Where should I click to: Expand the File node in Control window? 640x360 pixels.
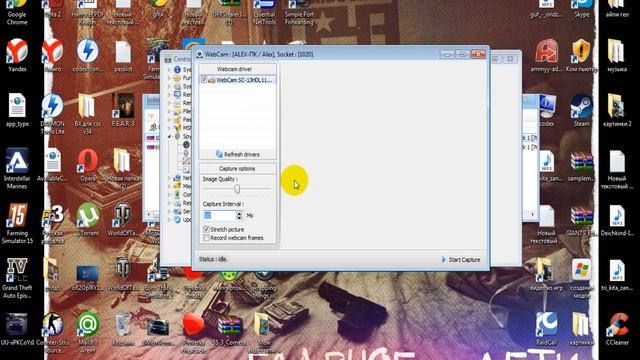pyautogui.click(x=169, y=111)
